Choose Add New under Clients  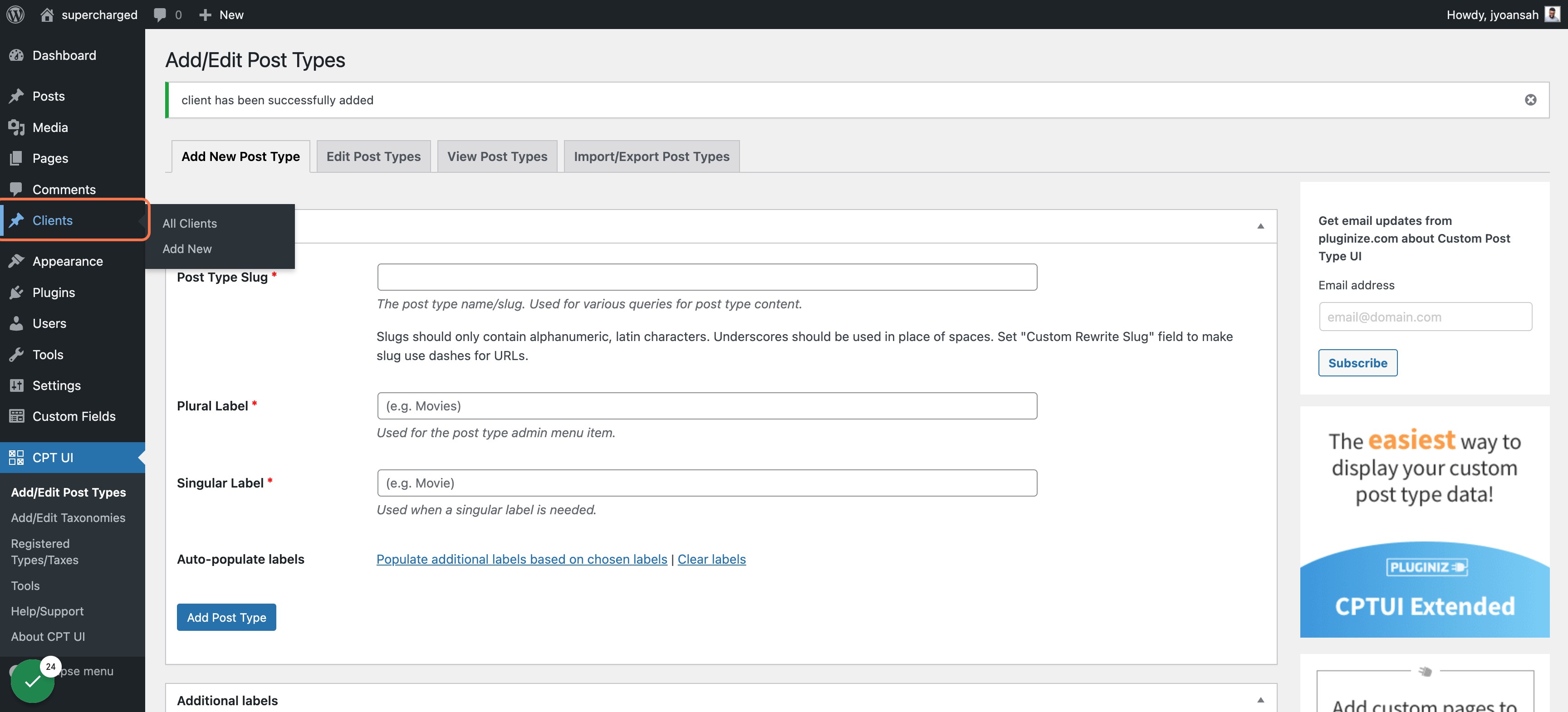187,249
